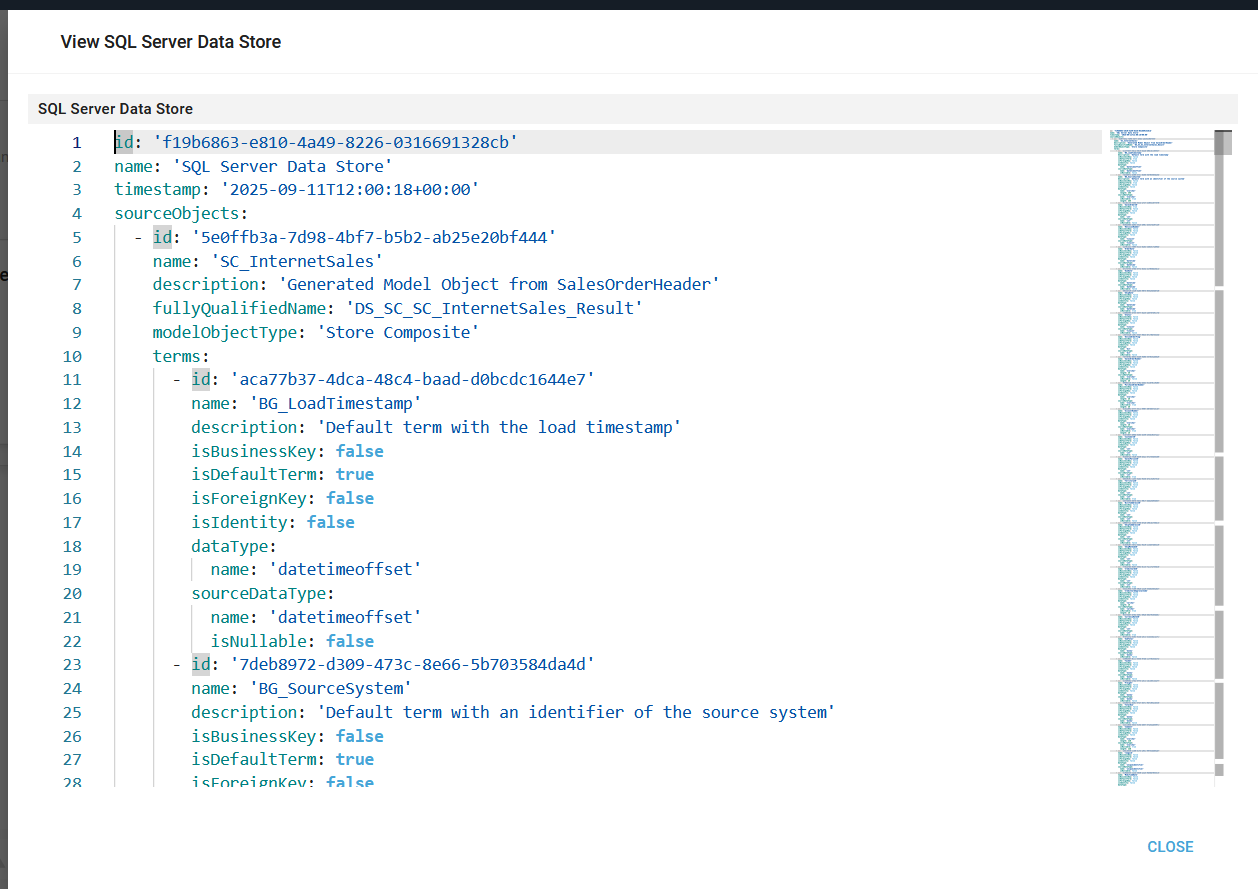
Task: Click the isIdentity false value on line 17
Action: 331,522
